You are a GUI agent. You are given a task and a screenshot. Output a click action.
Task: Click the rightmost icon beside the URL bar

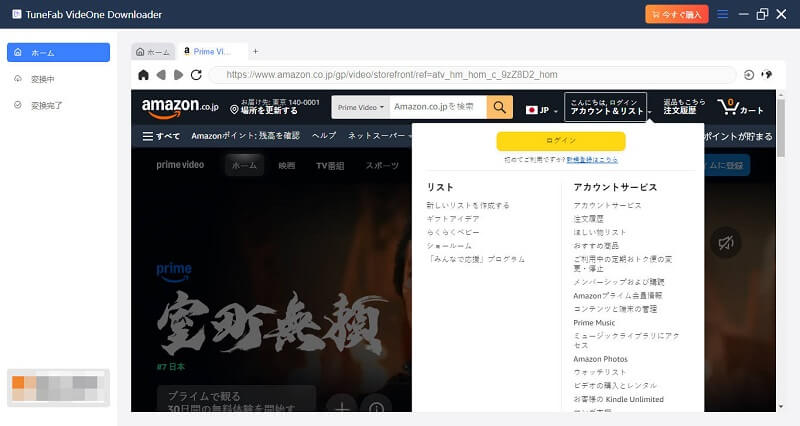766,75
